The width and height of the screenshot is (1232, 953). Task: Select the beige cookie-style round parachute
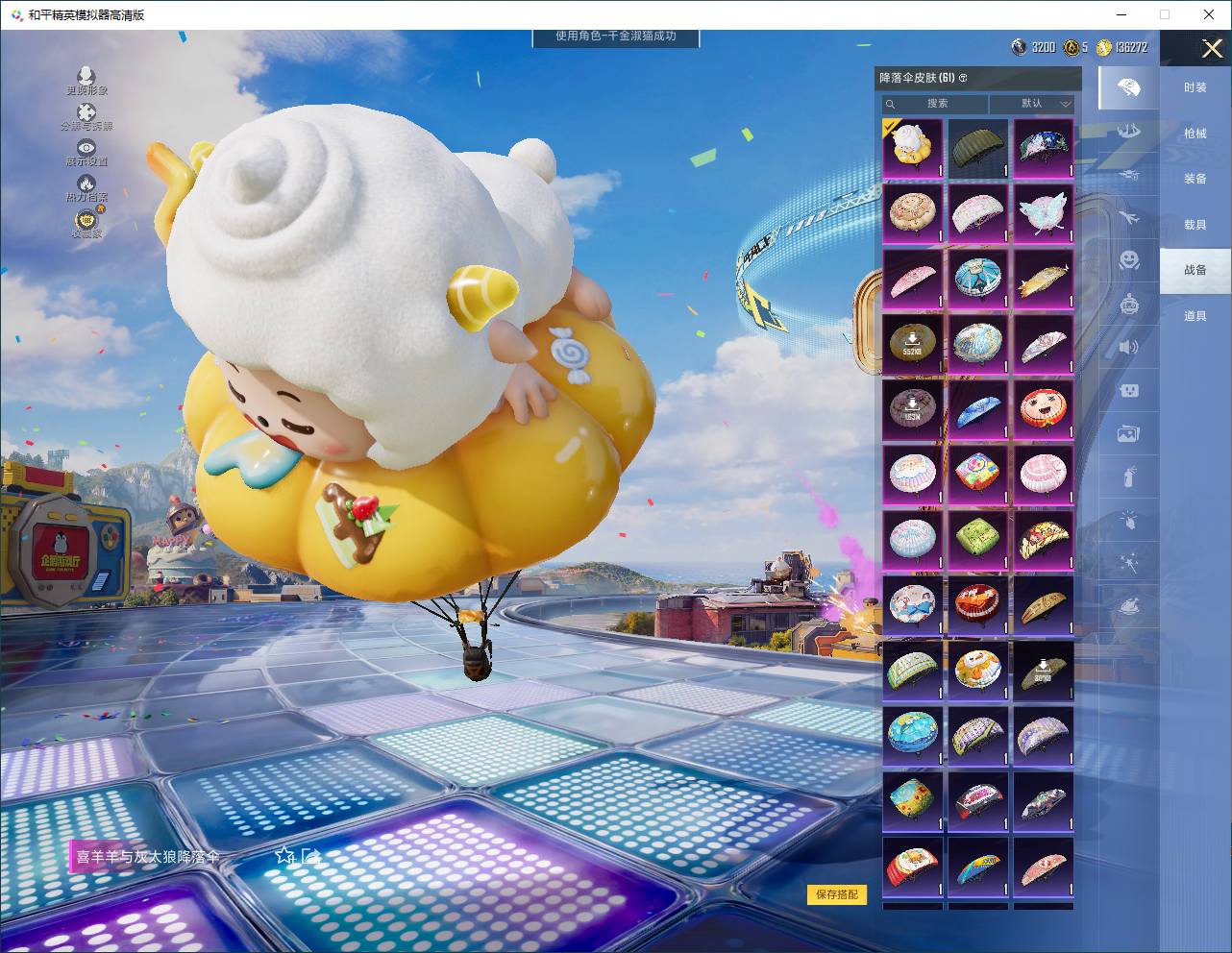(913, 213)
